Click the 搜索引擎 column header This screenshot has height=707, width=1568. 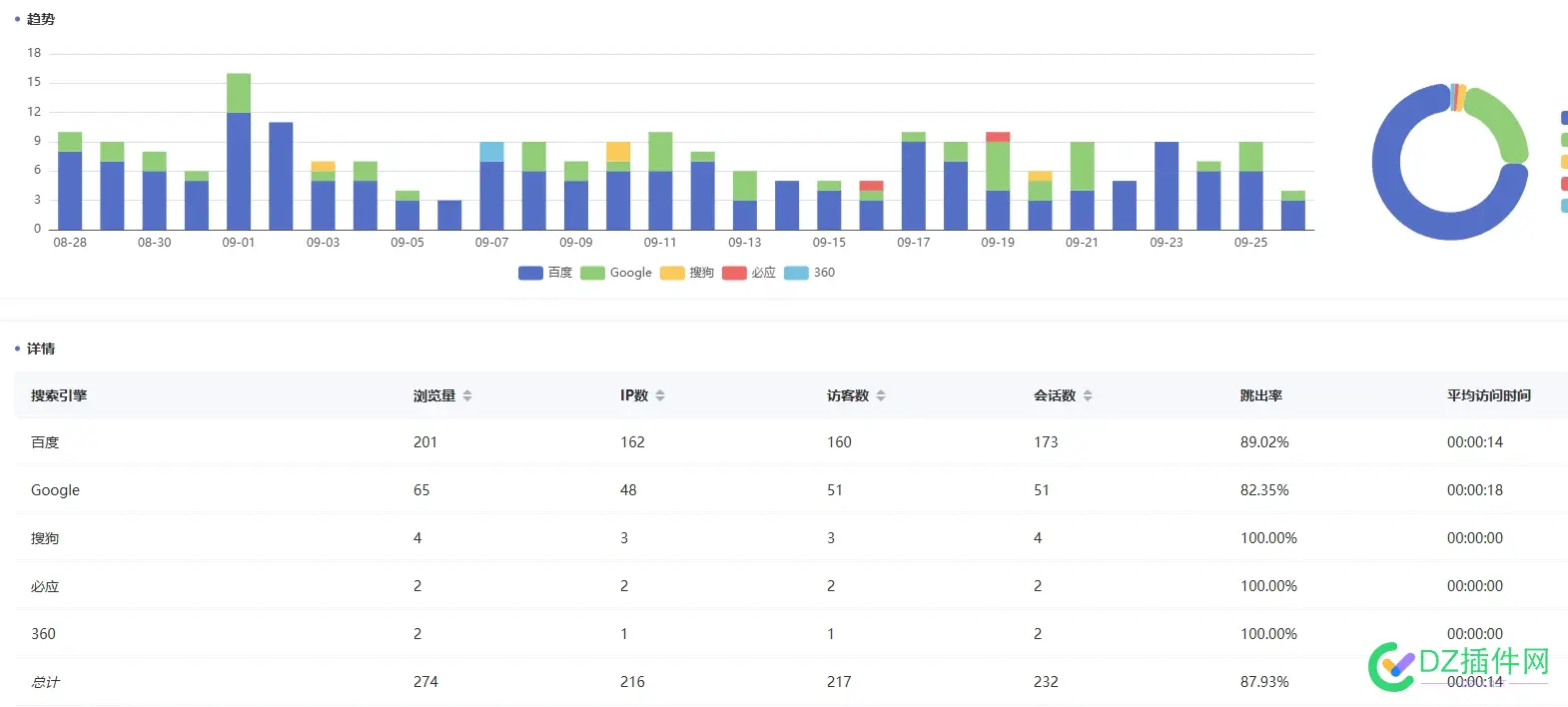tap(59, 395)
